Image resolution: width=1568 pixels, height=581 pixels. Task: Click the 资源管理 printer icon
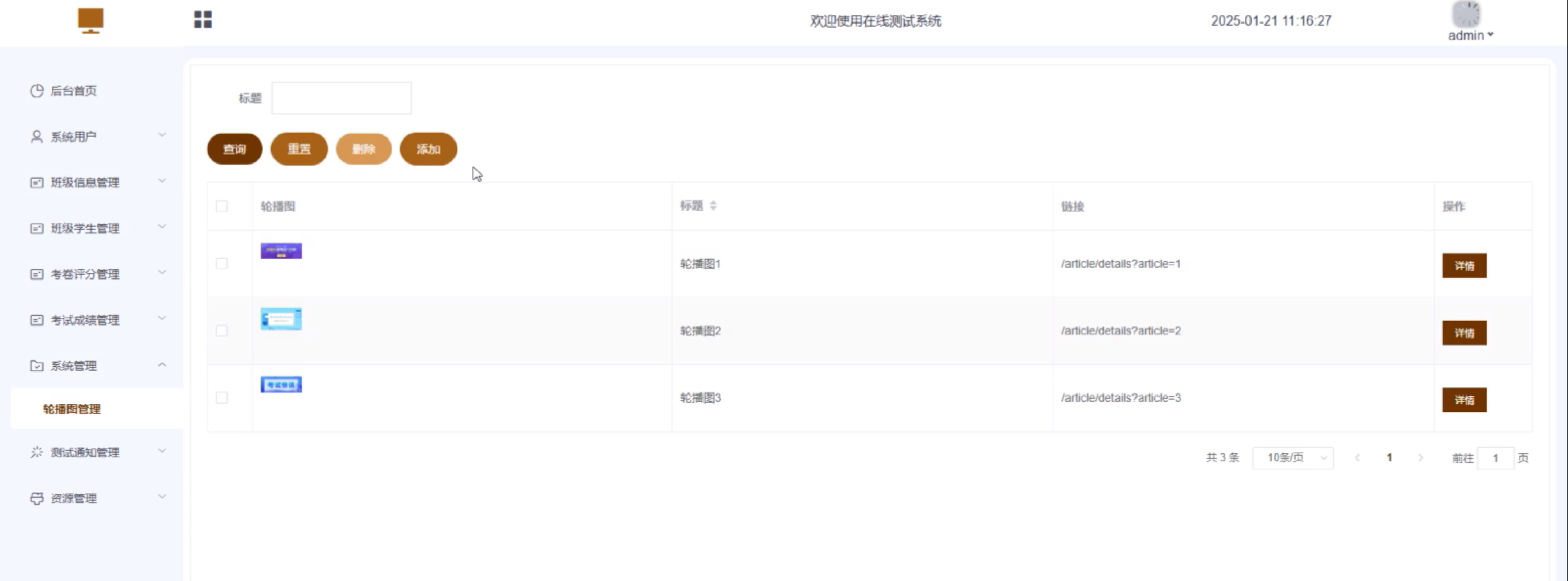tap(37, 498)
